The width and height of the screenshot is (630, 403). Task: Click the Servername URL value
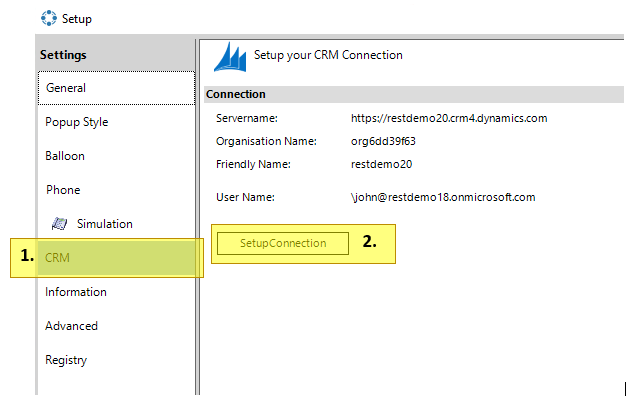point(449,118)
